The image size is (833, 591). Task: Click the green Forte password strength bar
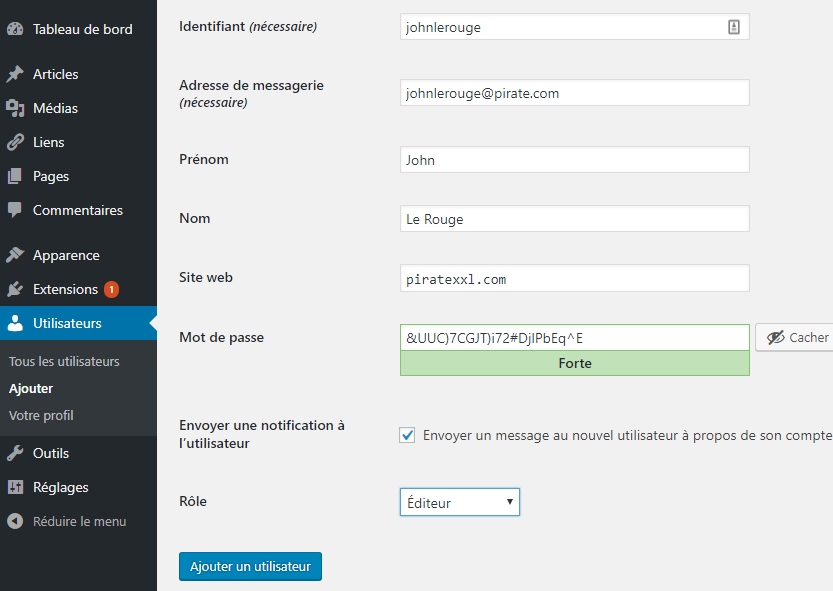pos(574,362)
